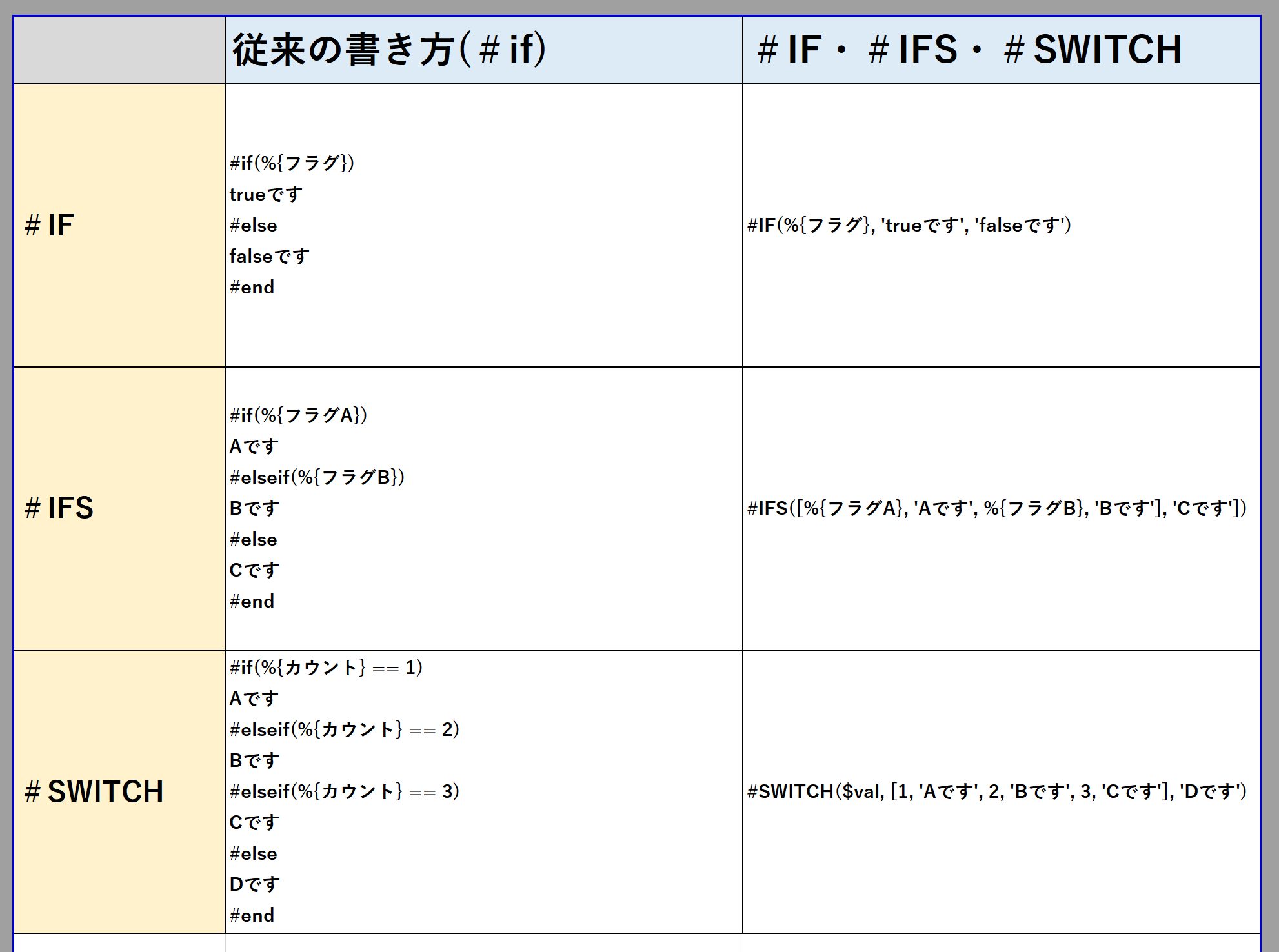This screenshot has height=952, width=1279.
Task: Click the '# IFS' row label cell
Action: [x=119, y=508]
